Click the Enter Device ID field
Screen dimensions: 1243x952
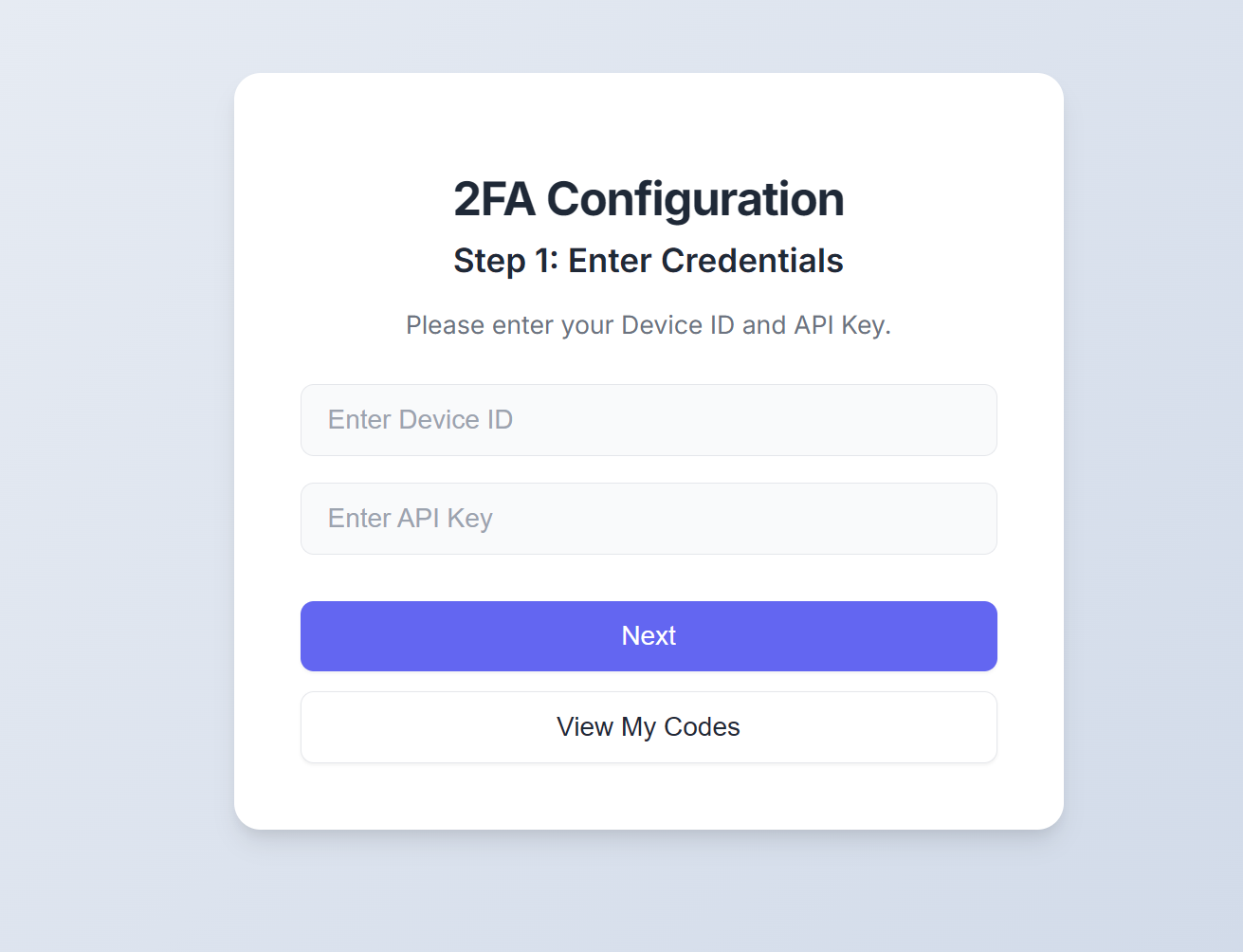pyautogui.click(x=649, y=420)
